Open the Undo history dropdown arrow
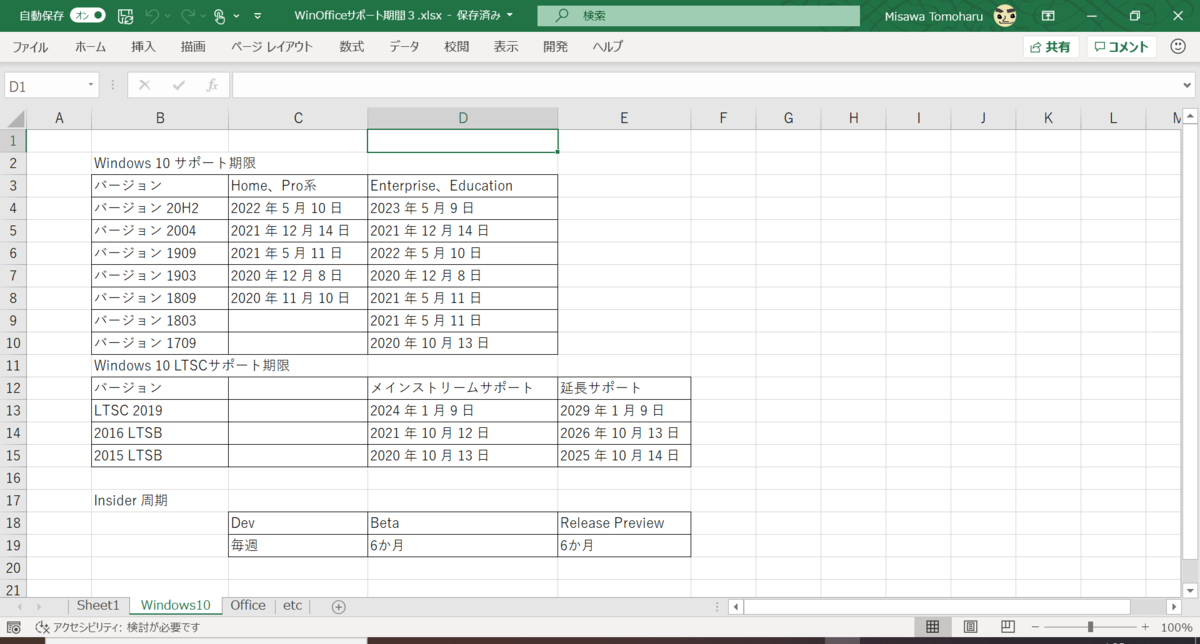 (x=168, y=17)
